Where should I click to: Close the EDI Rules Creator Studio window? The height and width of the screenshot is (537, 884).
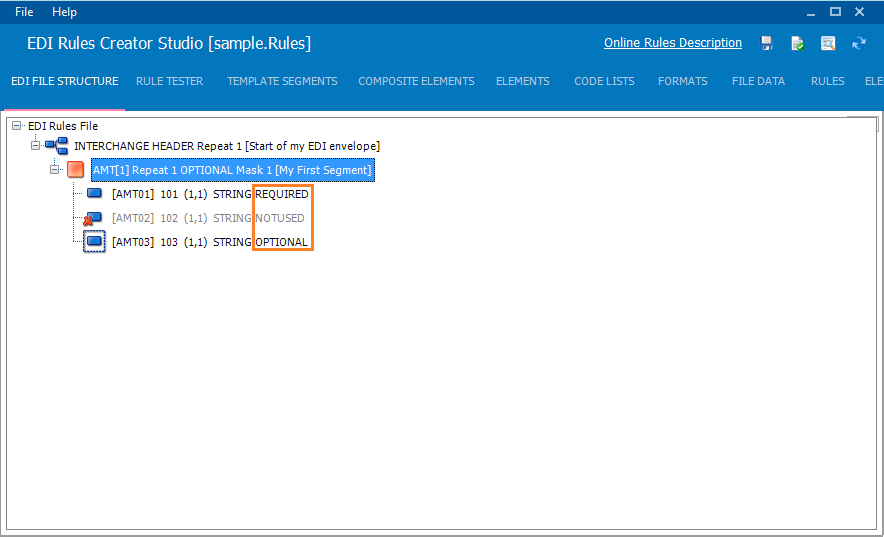click(859, 12)
